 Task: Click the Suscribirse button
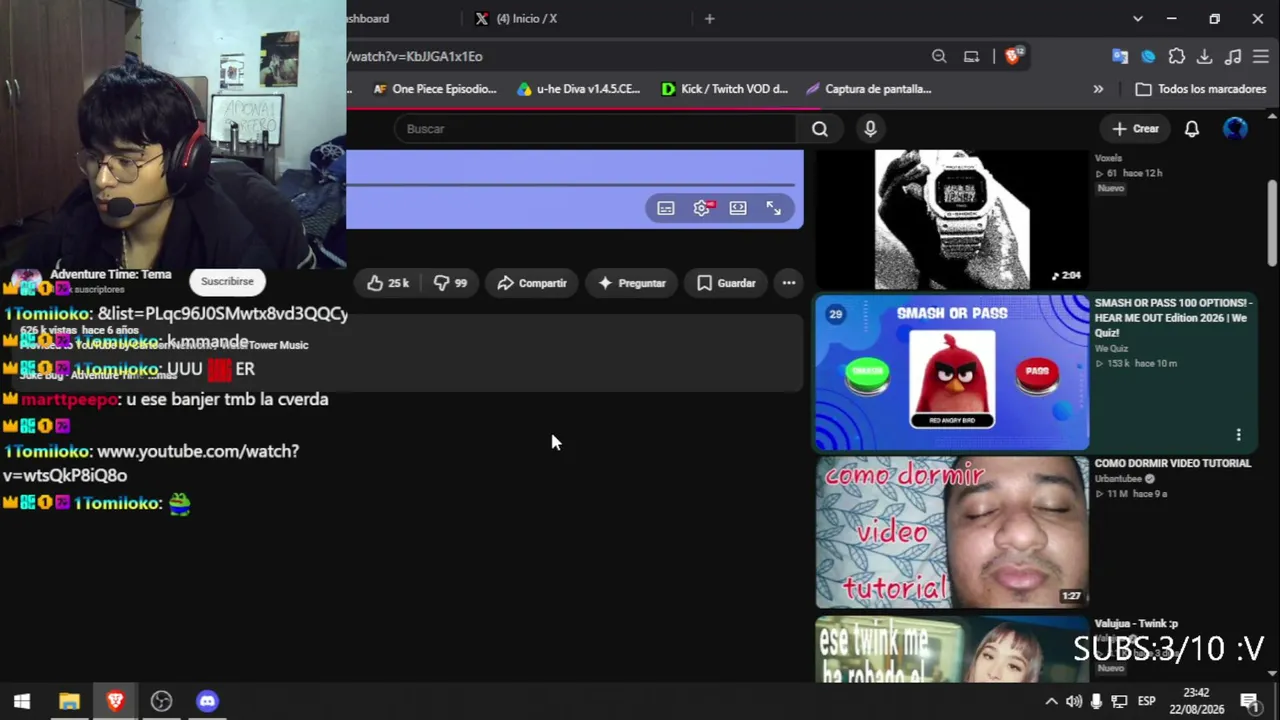[227, 281]
